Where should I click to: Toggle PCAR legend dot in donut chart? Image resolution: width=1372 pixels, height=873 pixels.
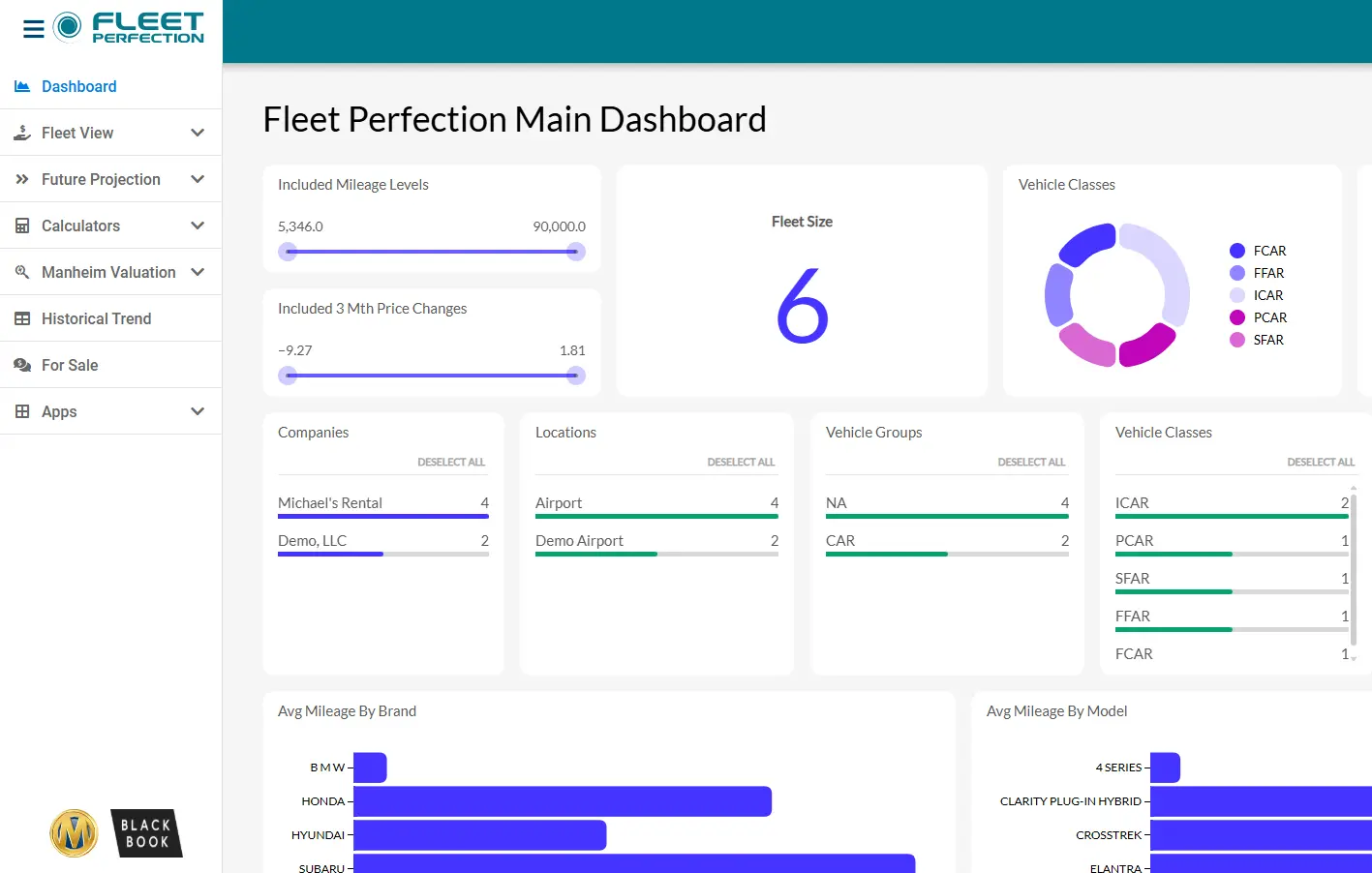(1237, 317)
